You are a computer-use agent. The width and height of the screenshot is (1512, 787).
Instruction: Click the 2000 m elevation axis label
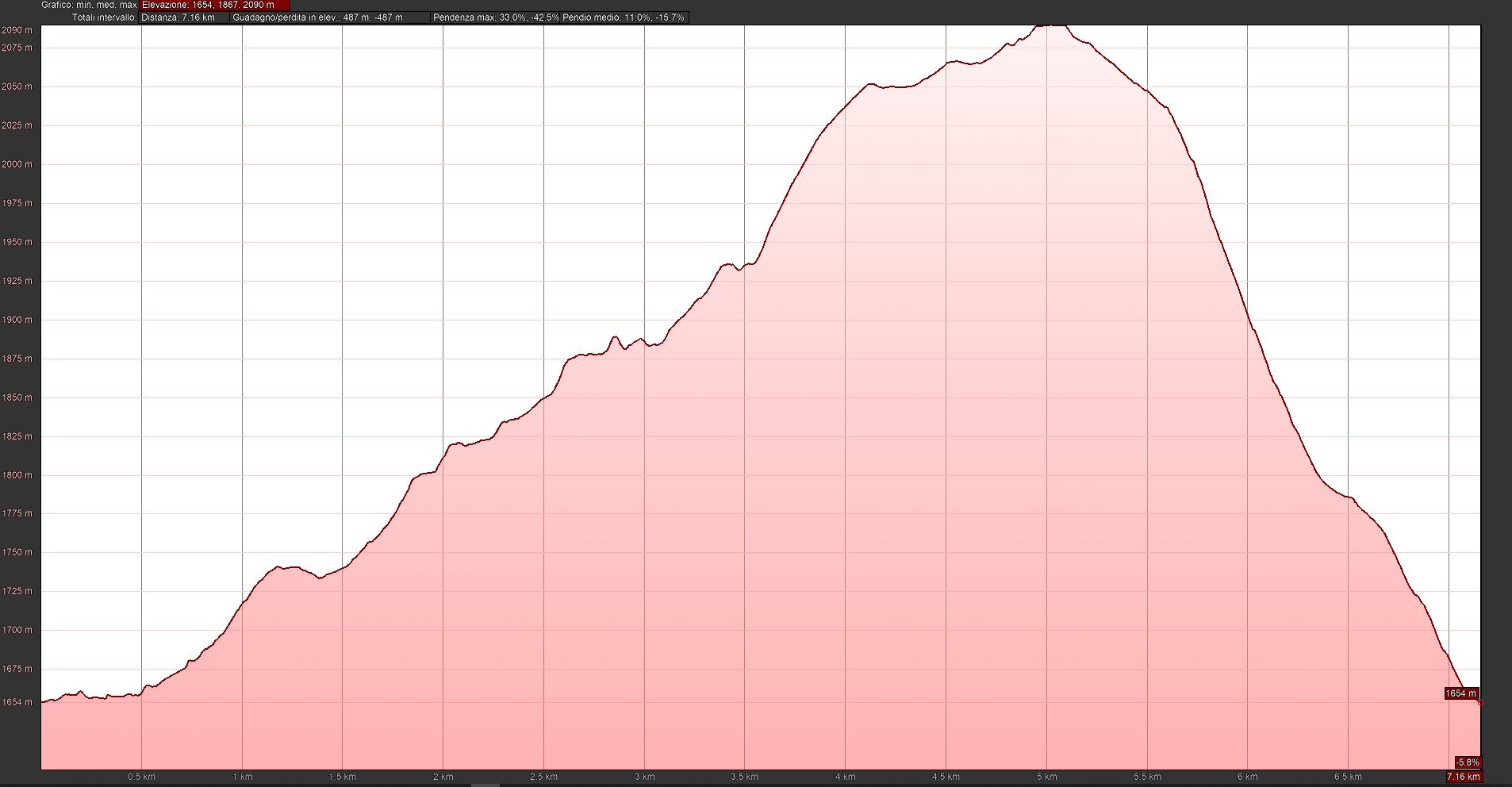(17, 164)
